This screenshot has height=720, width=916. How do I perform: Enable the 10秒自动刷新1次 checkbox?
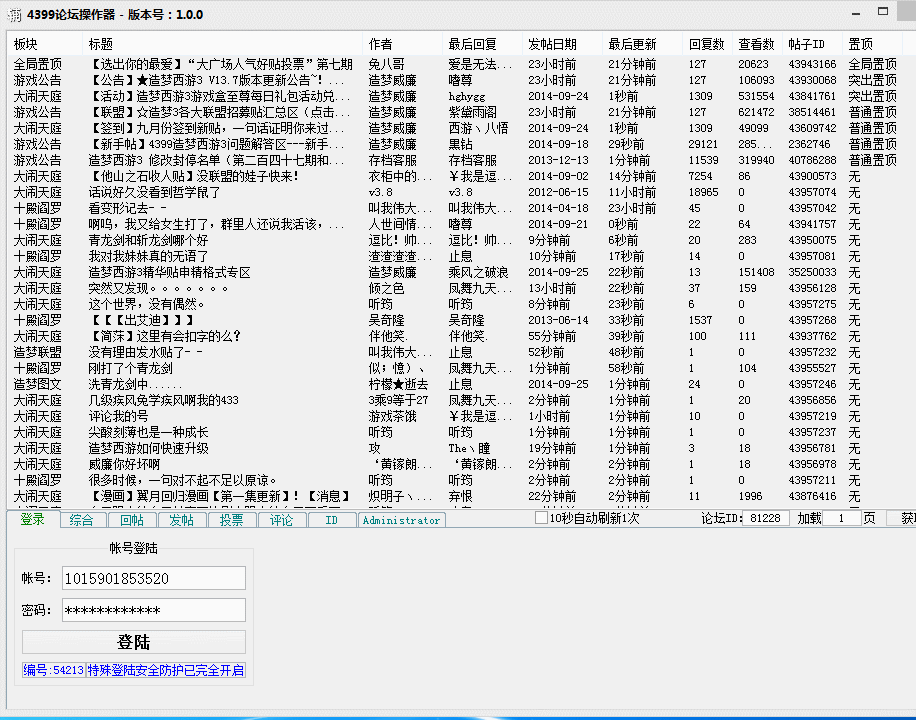pos(542,518)
